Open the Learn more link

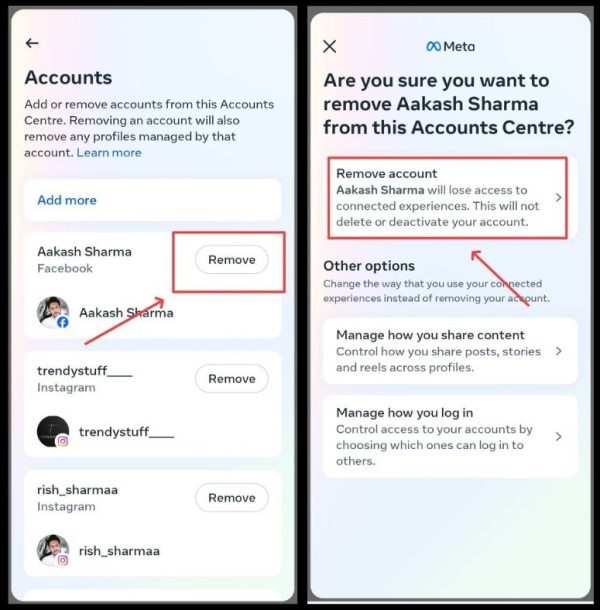[109, 152]
